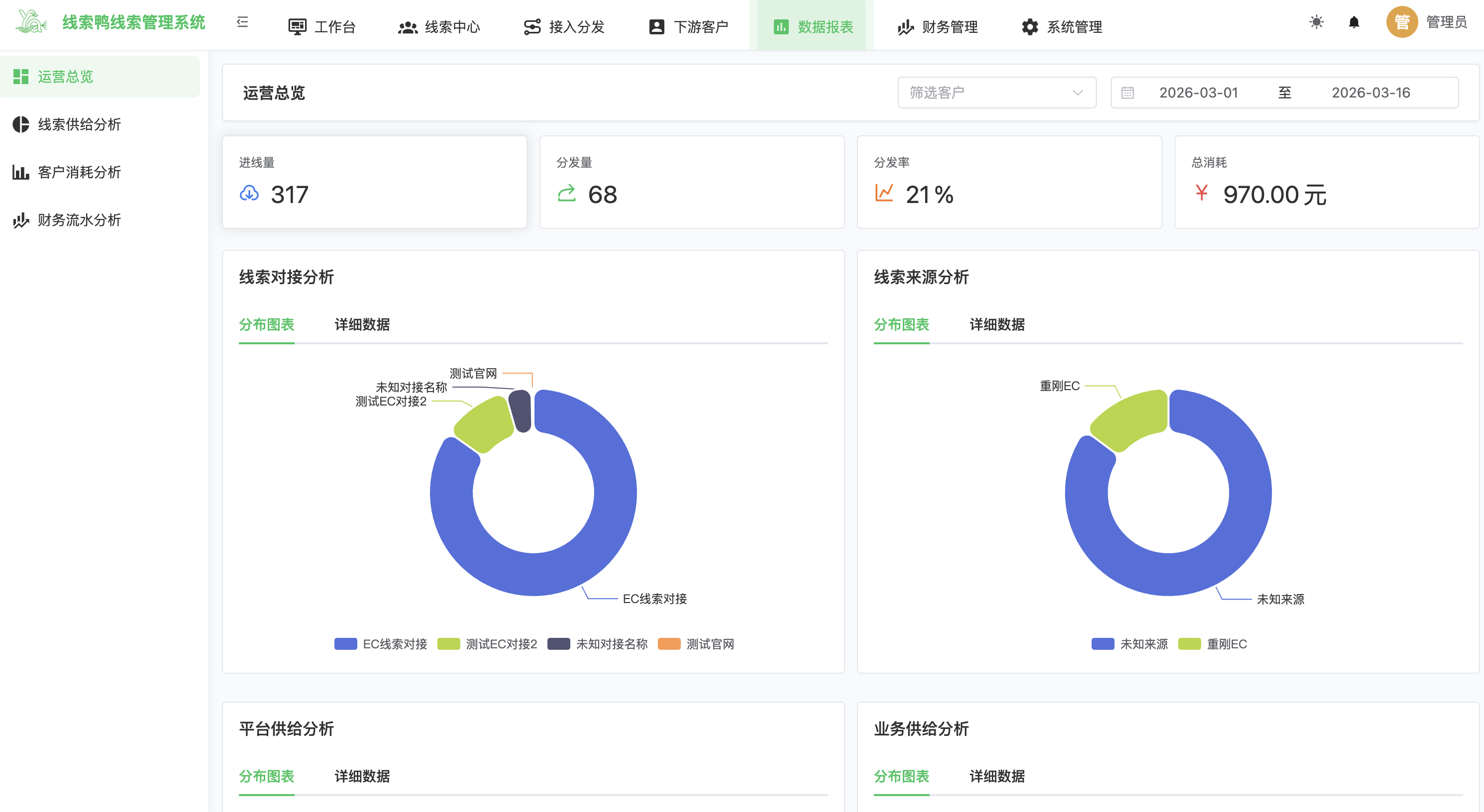Click the 进线量 statistic card
The height and width of the screenshot is (812, 1484).
[x=374, y=182]
